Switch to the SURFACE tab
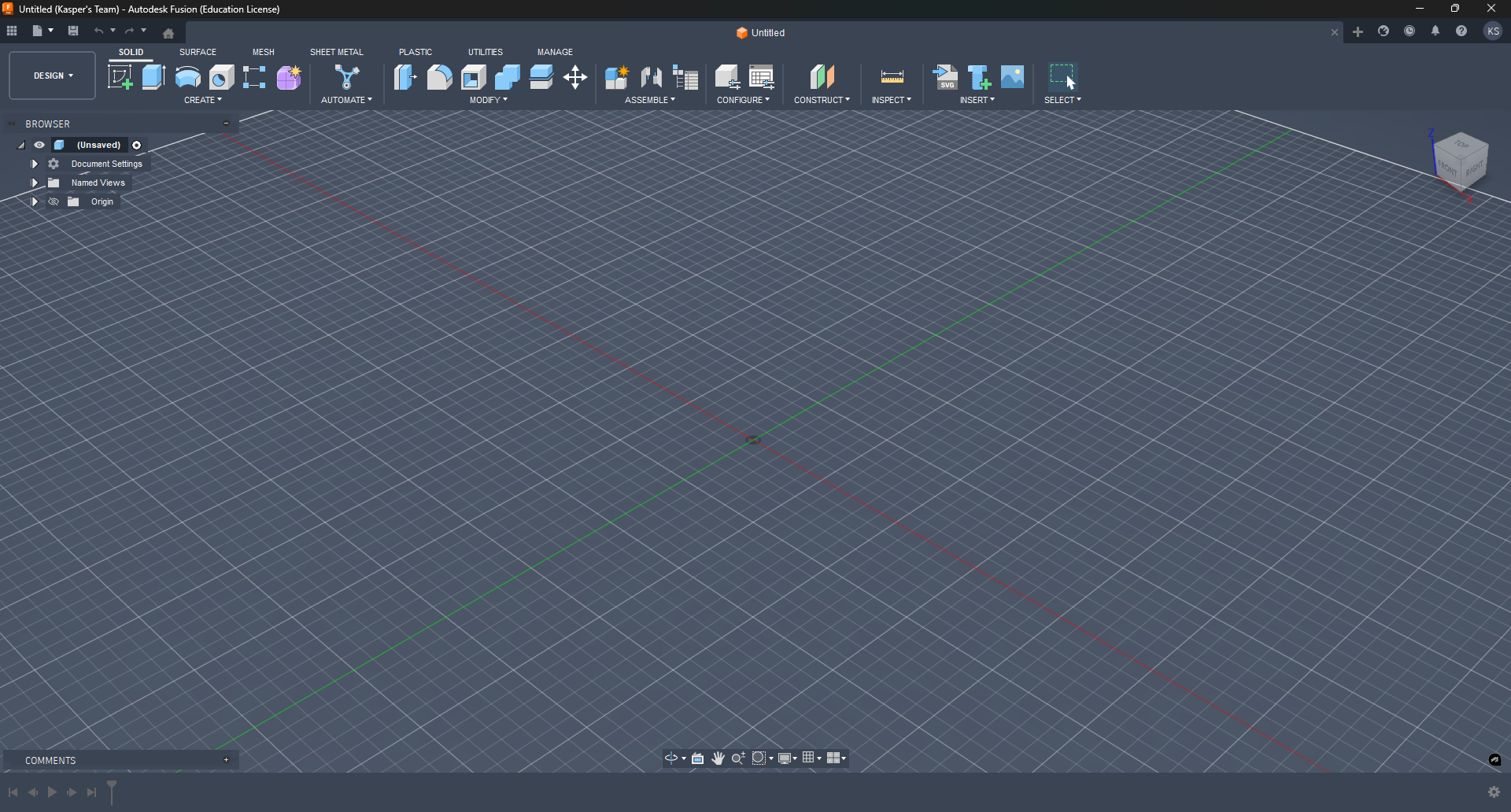Viewport: 1511px width, 812px height. [198, 52]
